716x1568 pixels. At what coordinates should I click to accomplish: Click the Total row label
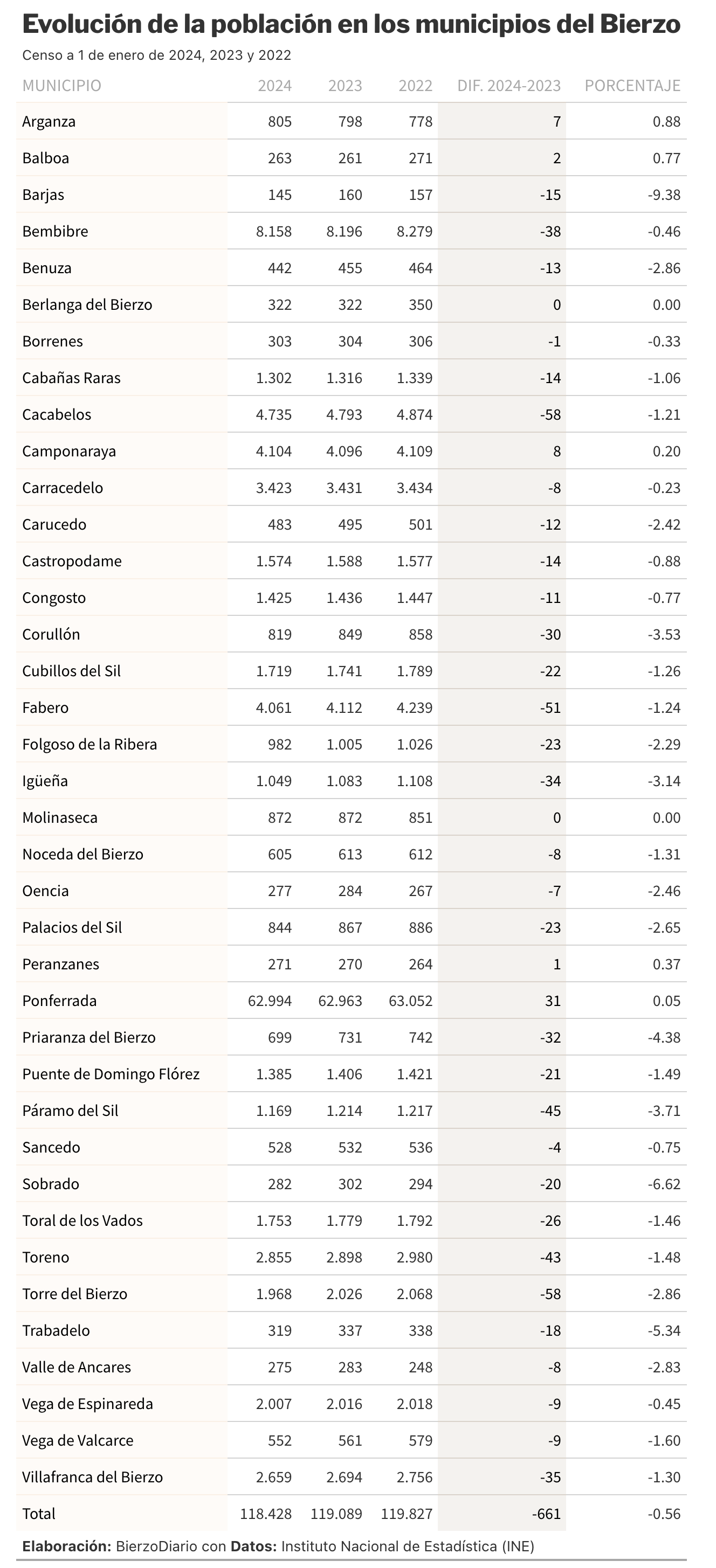tap(39, 1514)
